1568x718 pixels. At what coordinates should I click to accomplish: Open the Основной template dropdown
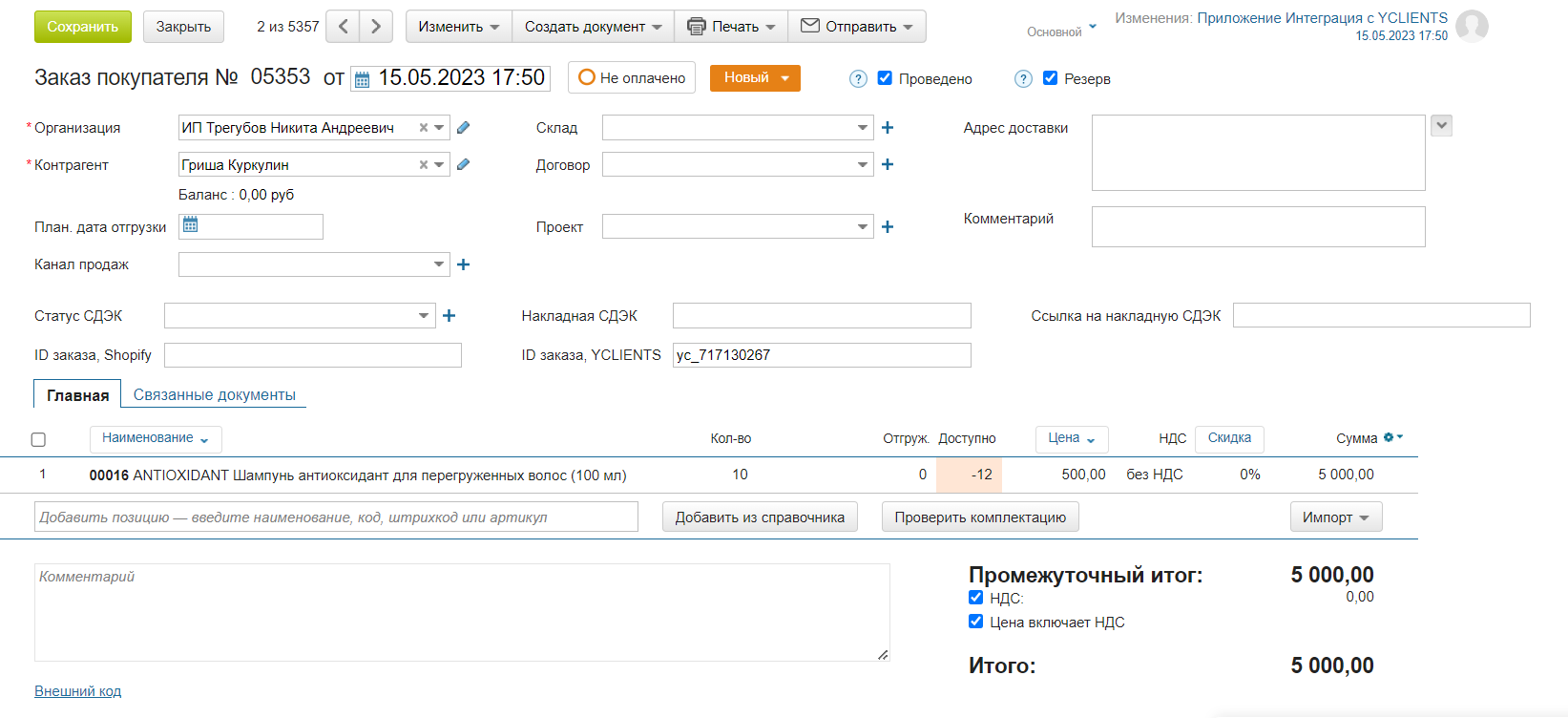coord(1061,32)
